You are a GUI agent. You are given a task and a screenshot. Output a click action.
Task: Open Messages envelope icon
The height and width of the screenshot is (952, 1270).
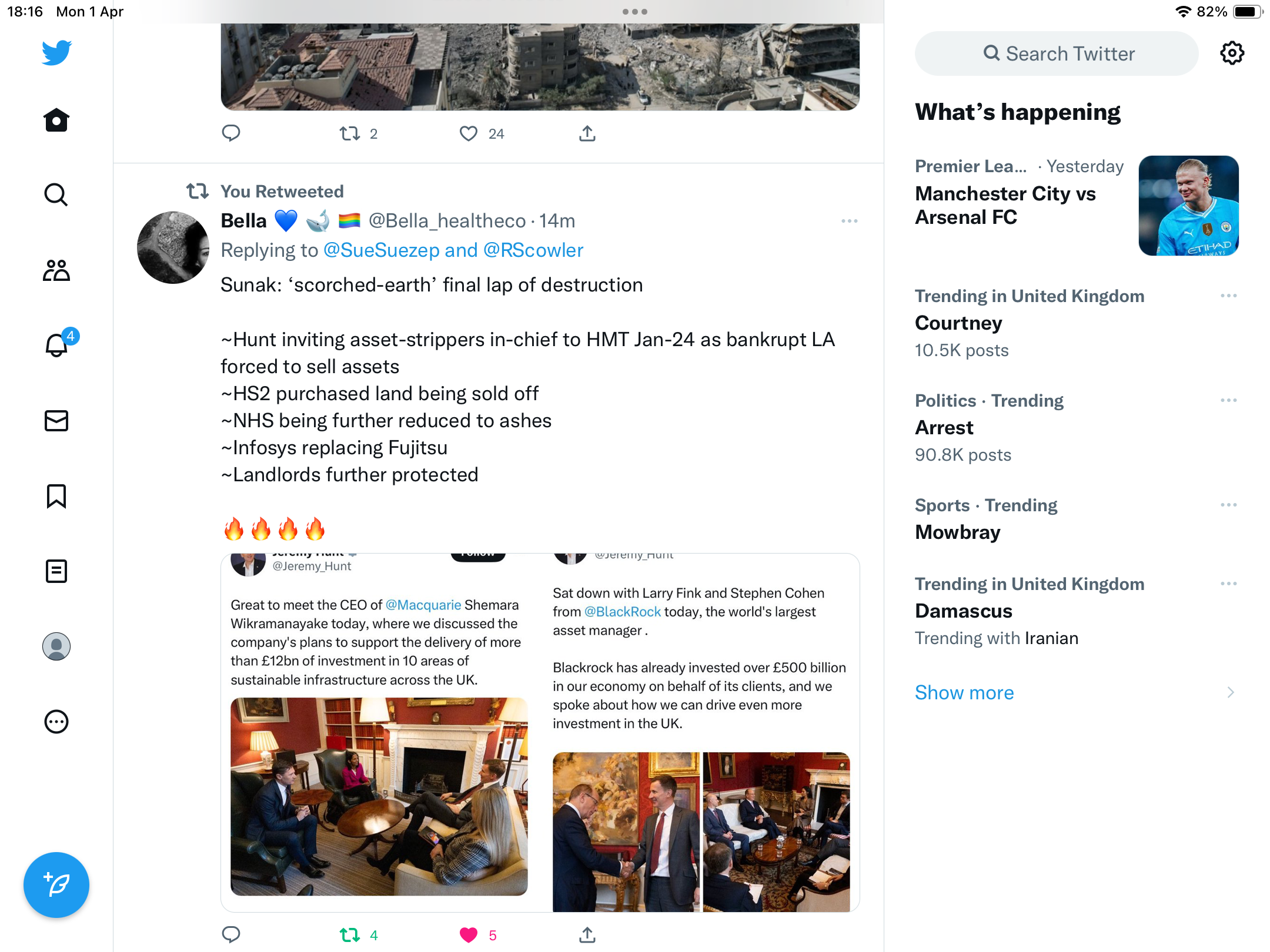pos(56,421)
